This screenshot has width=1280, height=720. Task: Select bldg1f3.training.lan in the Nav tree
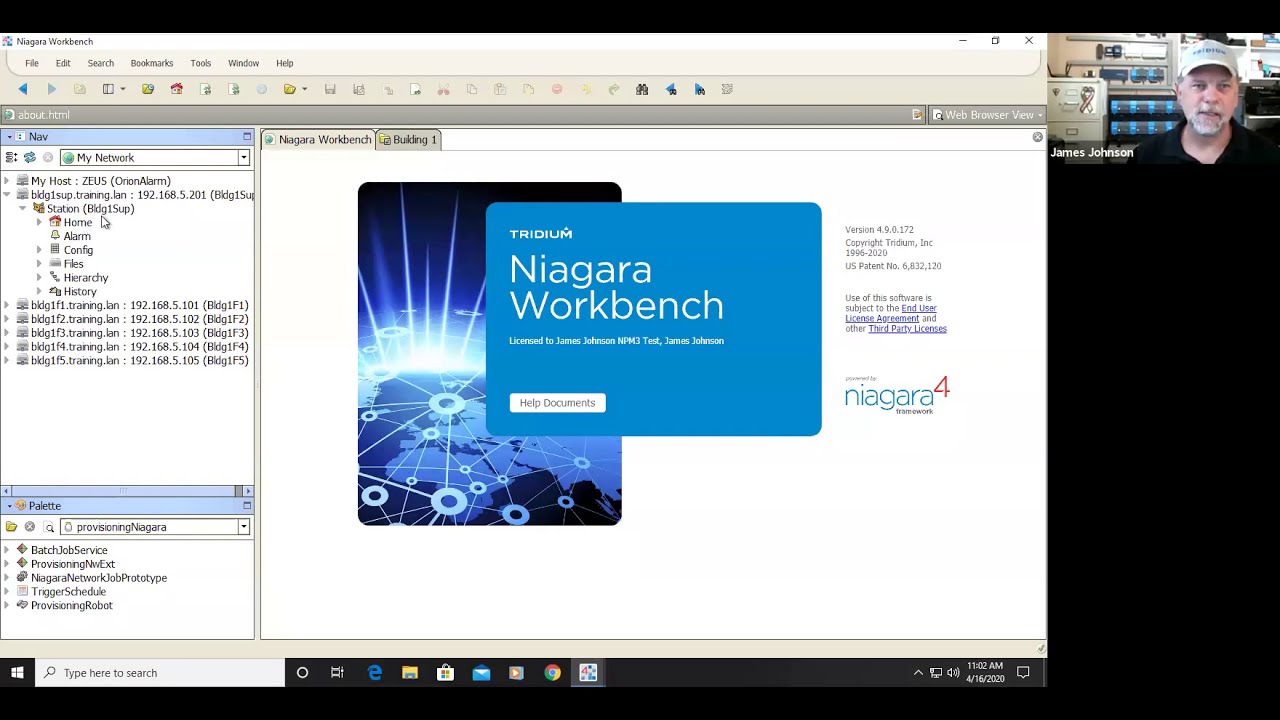pos(140,333)
